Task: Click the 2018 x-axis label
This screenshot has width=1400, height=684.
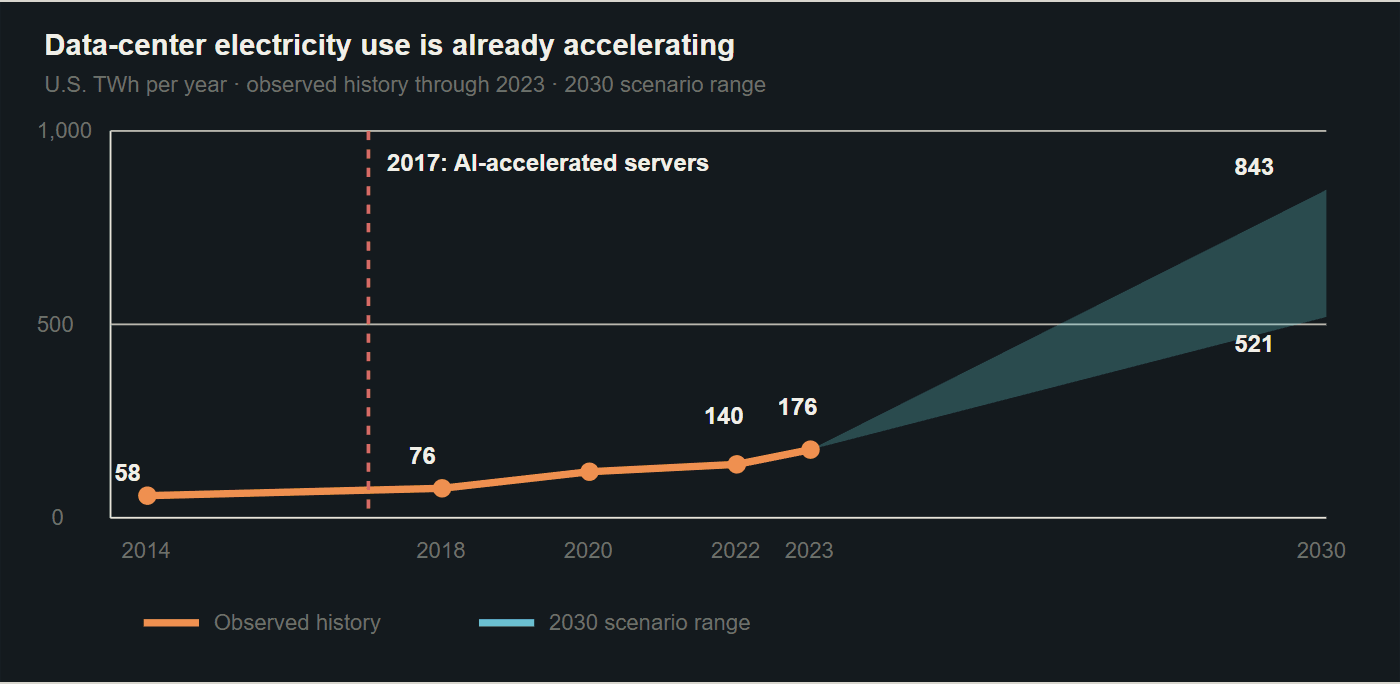Action: tap(441, 550)
